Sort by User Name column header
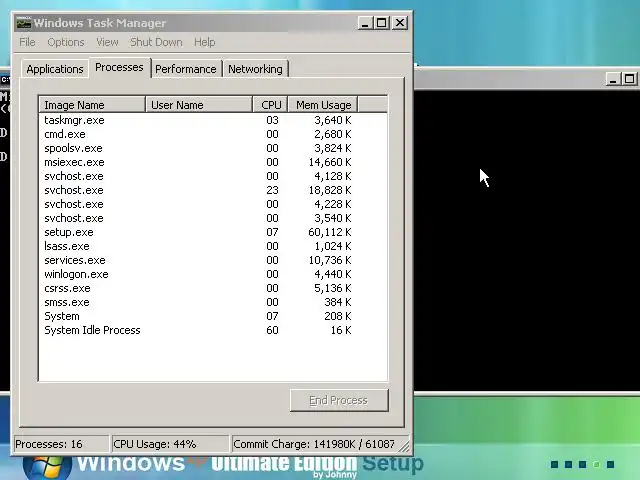 coord(199,105)
